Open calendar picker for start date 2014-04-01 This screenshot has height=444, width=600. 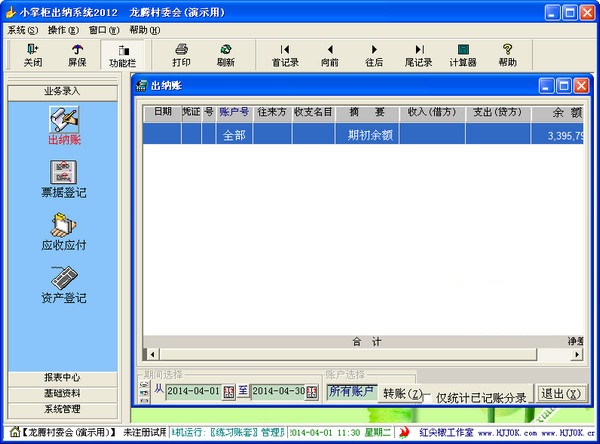(x=229, y=392)
